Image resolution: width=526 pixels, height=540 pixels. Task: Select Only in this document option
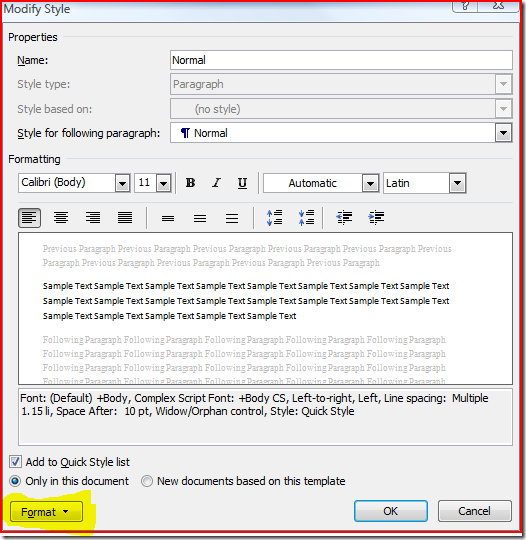tap(15, 481)
